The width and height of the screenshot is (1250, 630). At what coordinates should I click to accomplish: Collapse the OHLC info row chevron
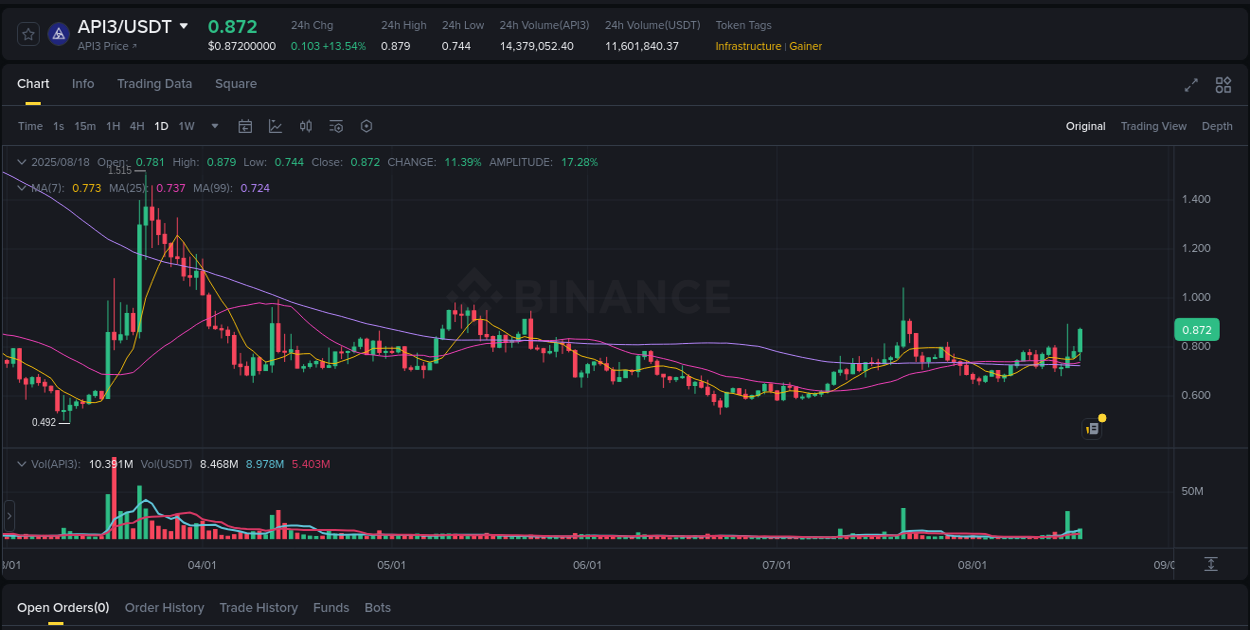(x=22, y=161)
